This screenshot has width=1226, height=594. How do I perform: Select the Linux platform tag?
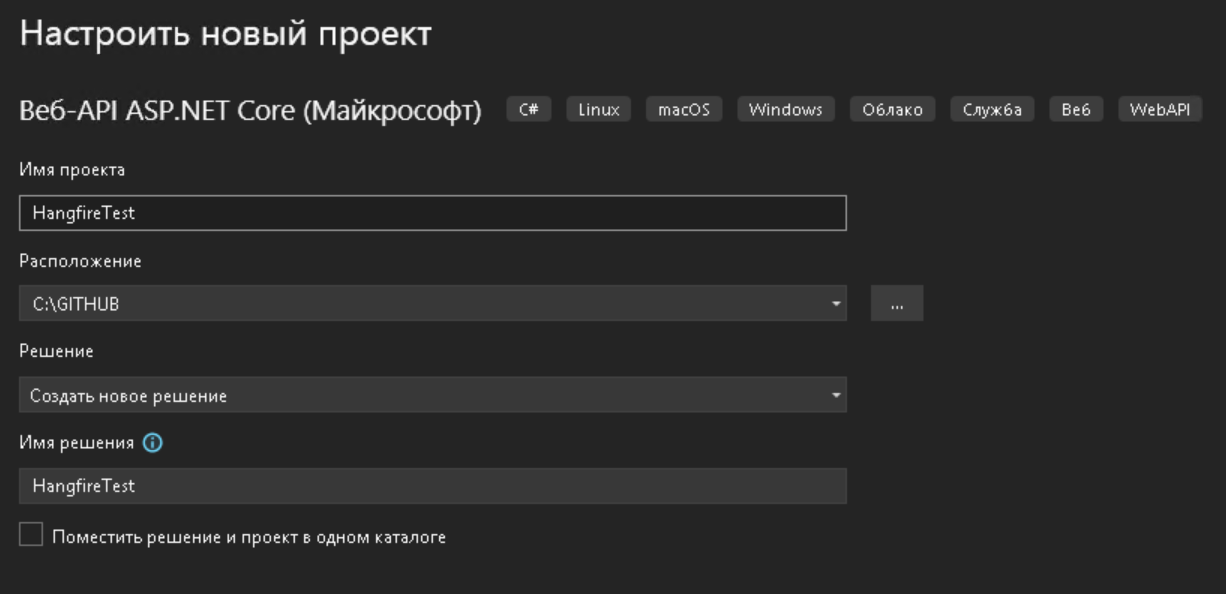599,110
